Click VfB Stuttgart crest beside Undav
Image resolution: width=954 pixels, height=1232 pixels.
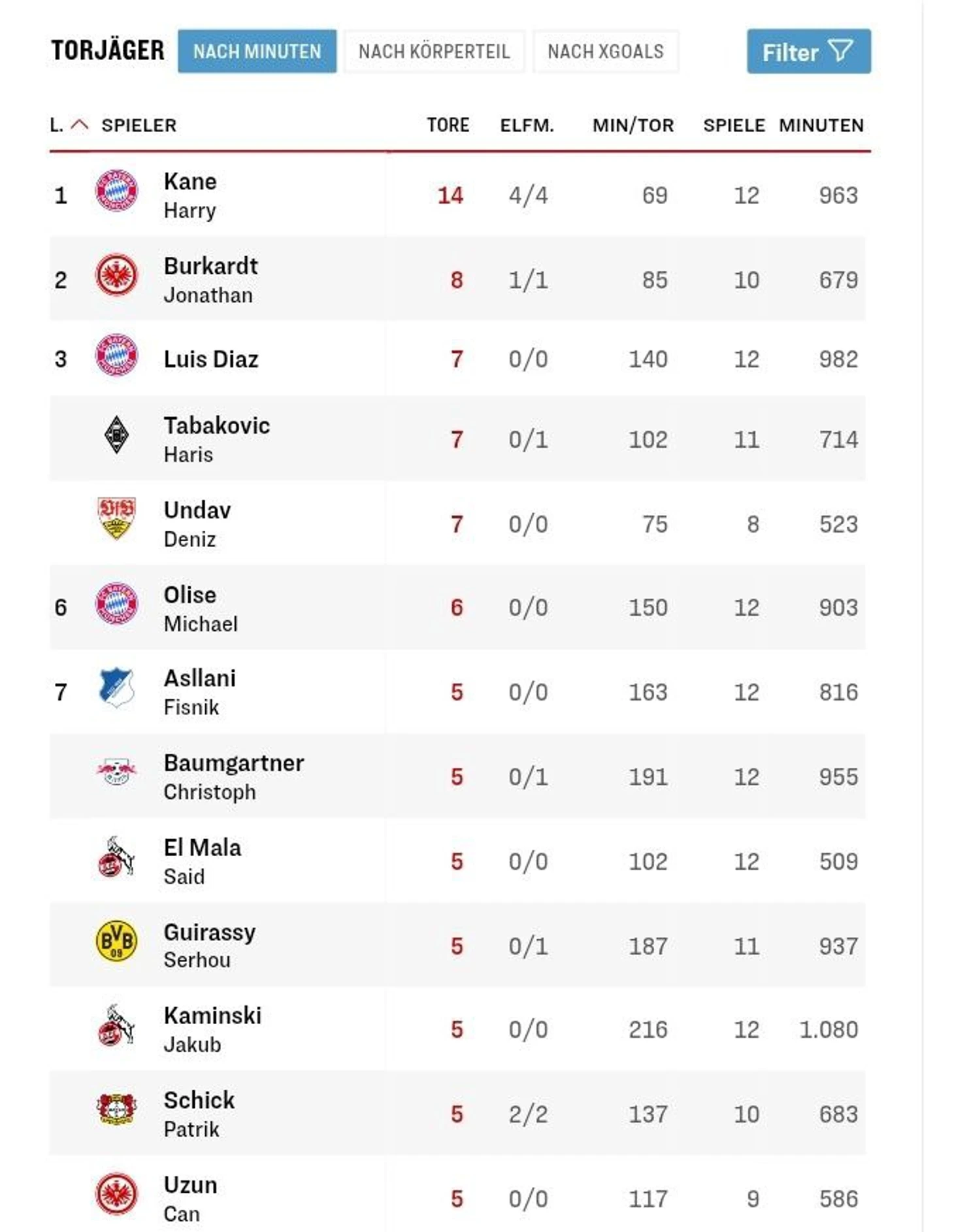[x=116, y=518]
